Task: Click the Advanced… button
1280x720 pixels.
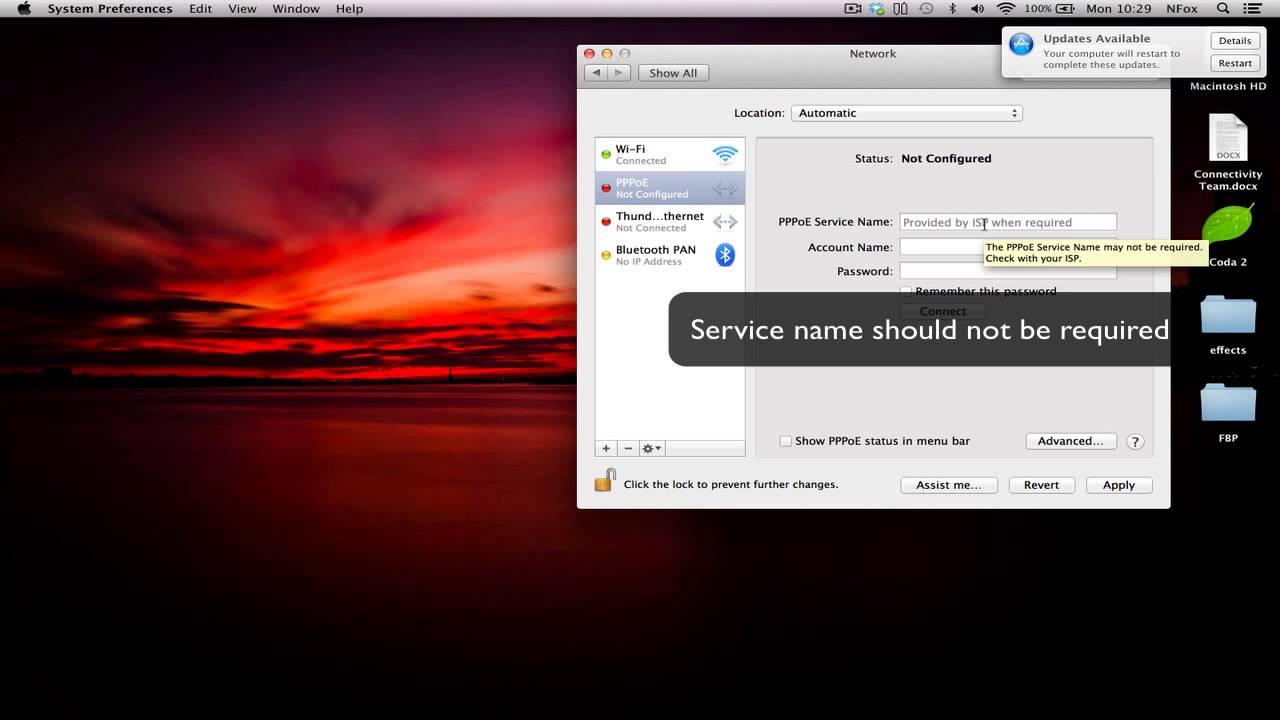Action: point(1070,441)
